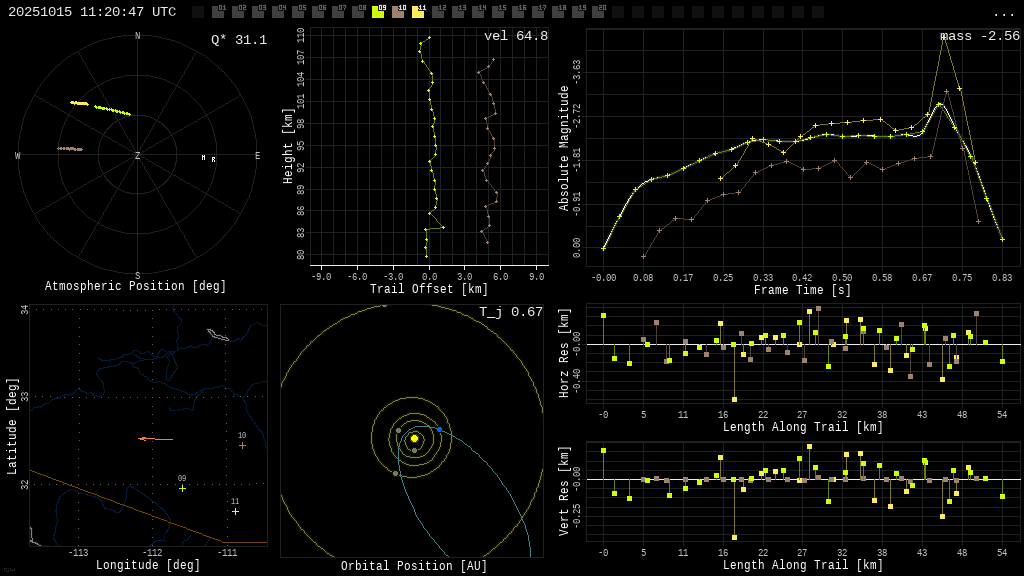Click the UTC timestamp in the header
This screenshot has height=576, width=1024.
92,12
